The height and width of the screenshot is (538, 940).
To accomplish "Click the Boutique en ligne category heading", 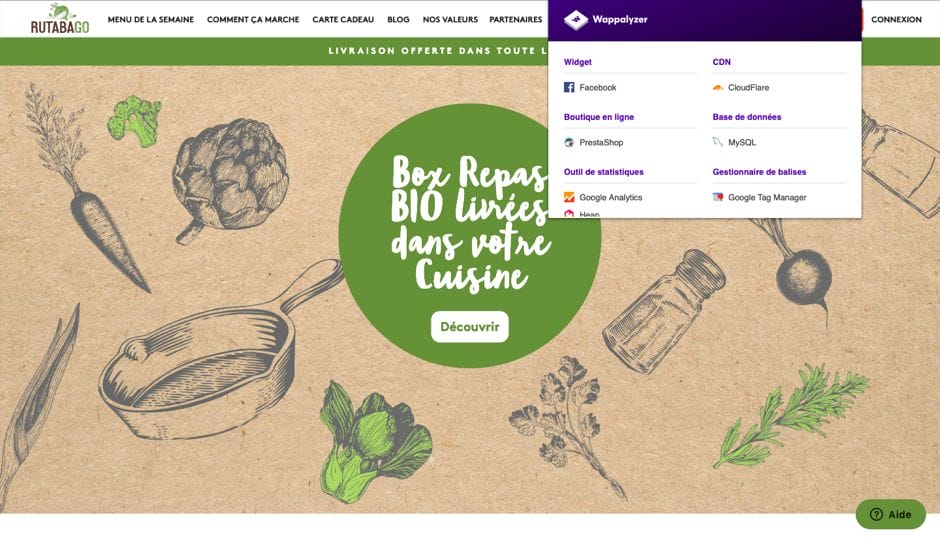I will click(599, 117).
